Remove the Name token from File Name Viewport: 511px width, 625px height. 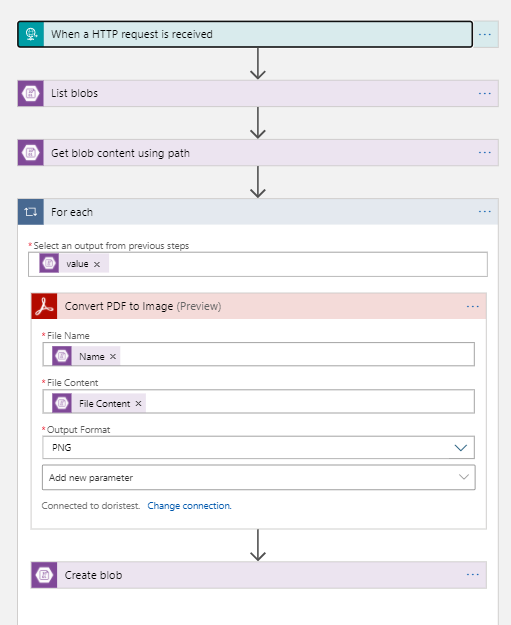click(x=113, y=356)
